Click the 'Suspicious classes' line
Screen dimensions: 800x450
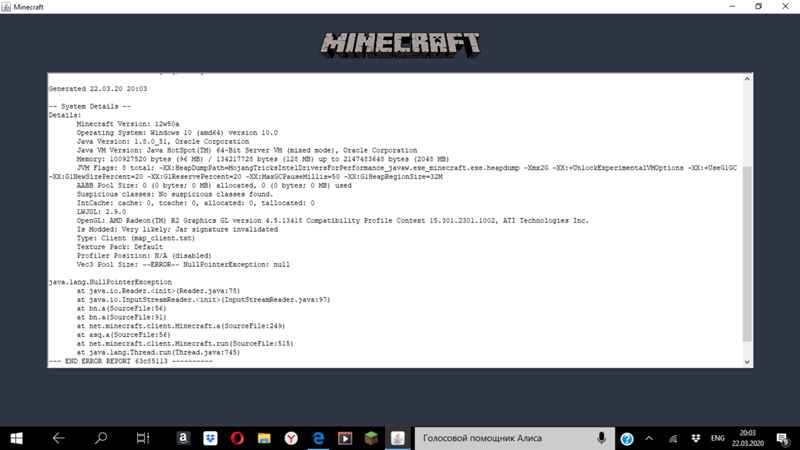click(x=175, y=194)
